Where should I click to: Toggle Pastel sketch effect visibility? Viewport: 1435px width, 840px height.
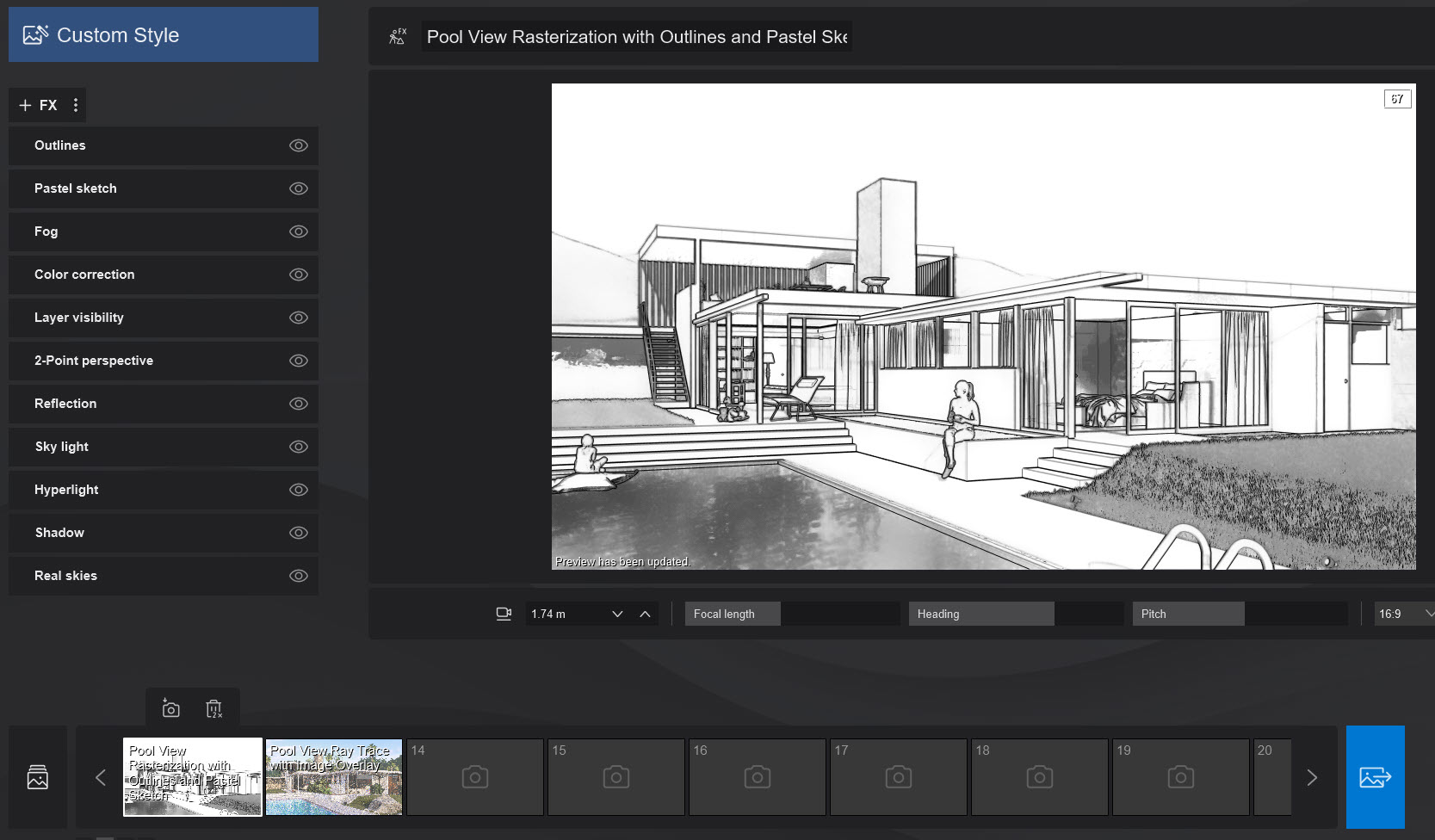click(298, 188)
